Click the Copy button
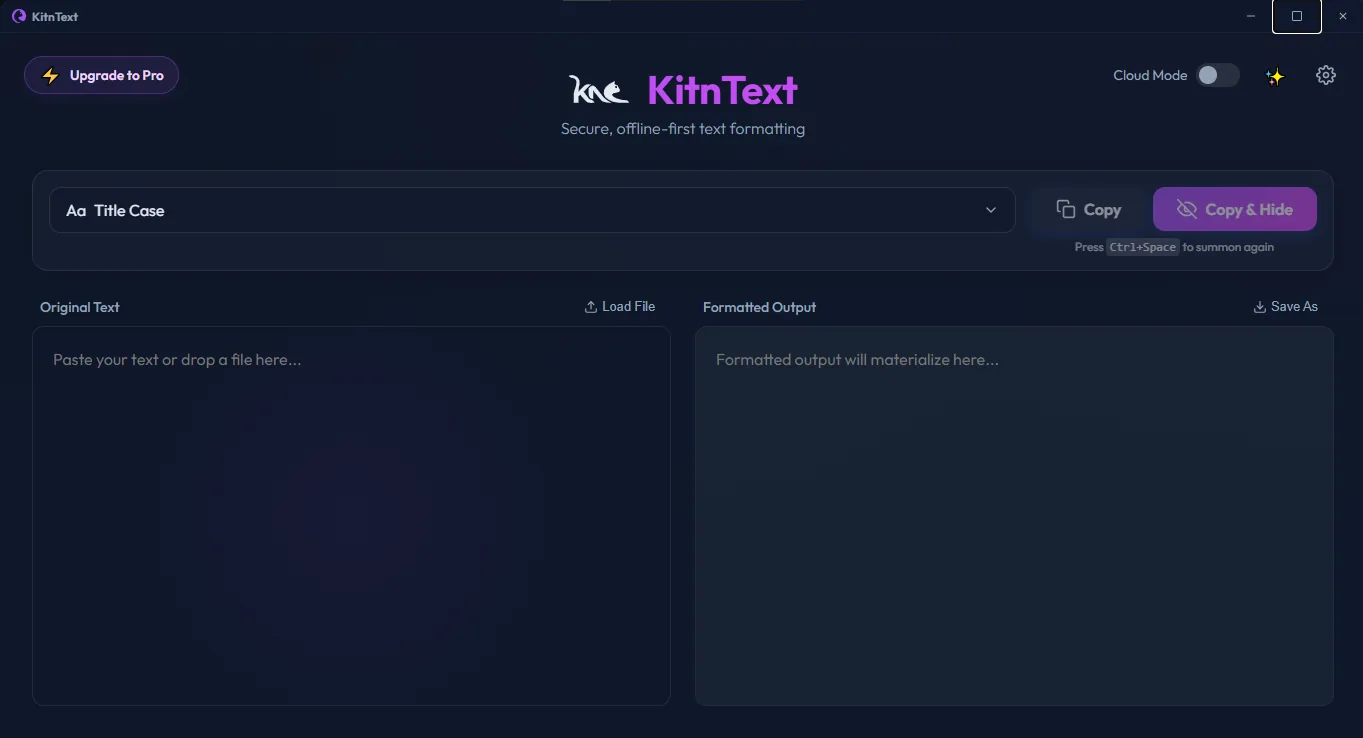This screenshot has height=738, width=1363. tap(1088, 209)
